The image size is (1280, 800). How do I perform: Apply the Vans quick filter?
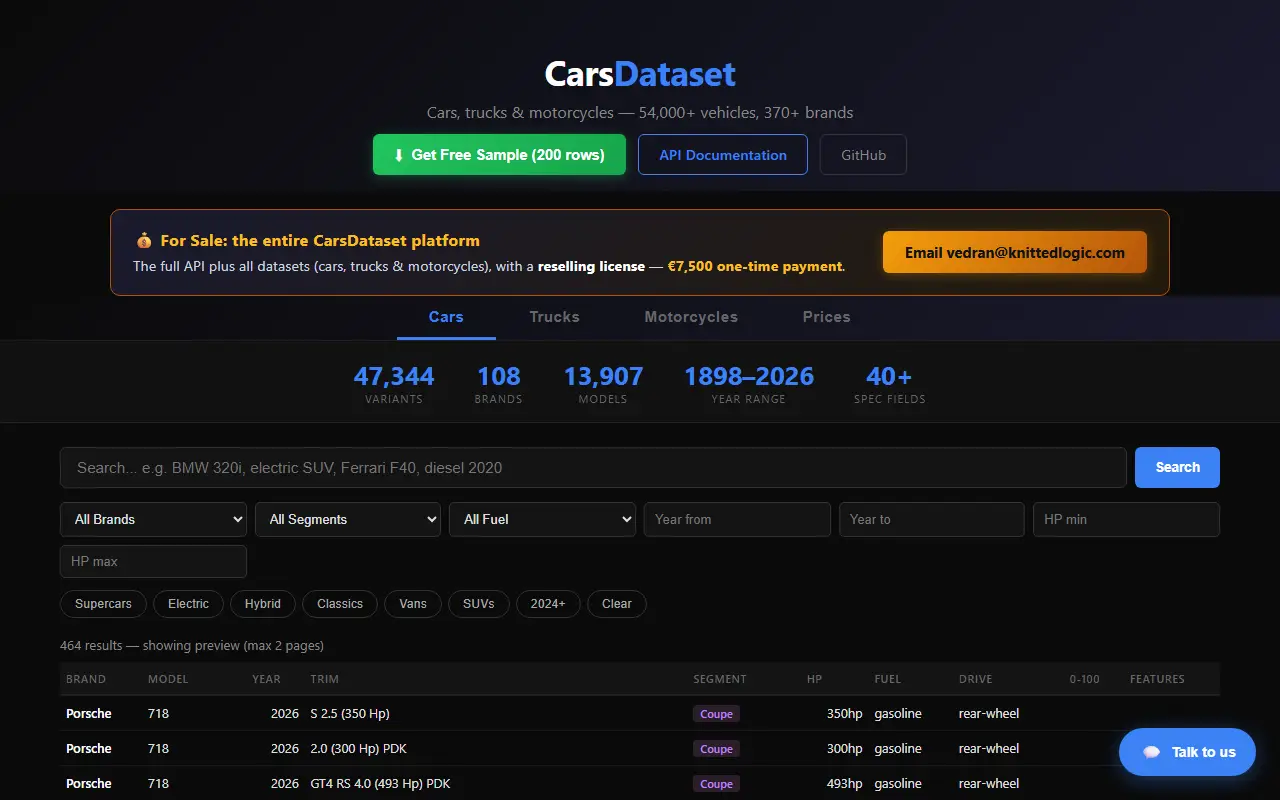pyautogui.click(x=413, y=604)
